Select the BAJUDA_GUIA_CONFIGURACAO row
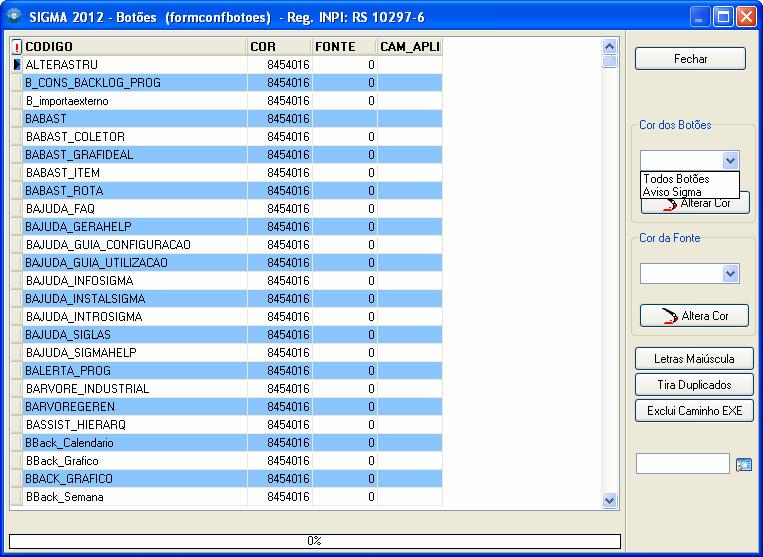The height and width of the screenshot is (557, 763). (232, 245)
